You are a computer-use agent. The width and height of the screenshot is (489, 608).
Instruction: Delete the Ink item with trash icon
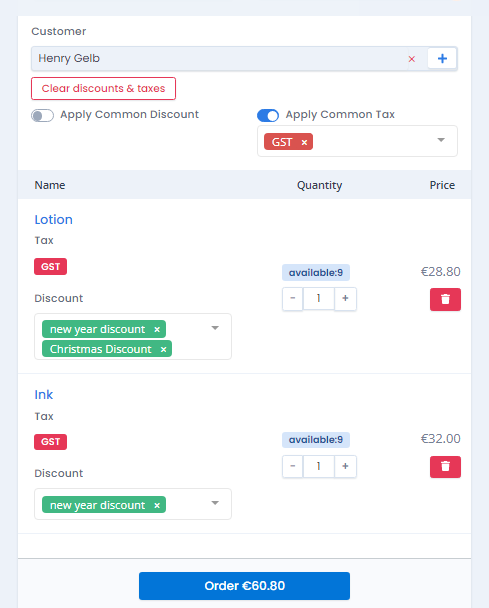coord(445,466)
